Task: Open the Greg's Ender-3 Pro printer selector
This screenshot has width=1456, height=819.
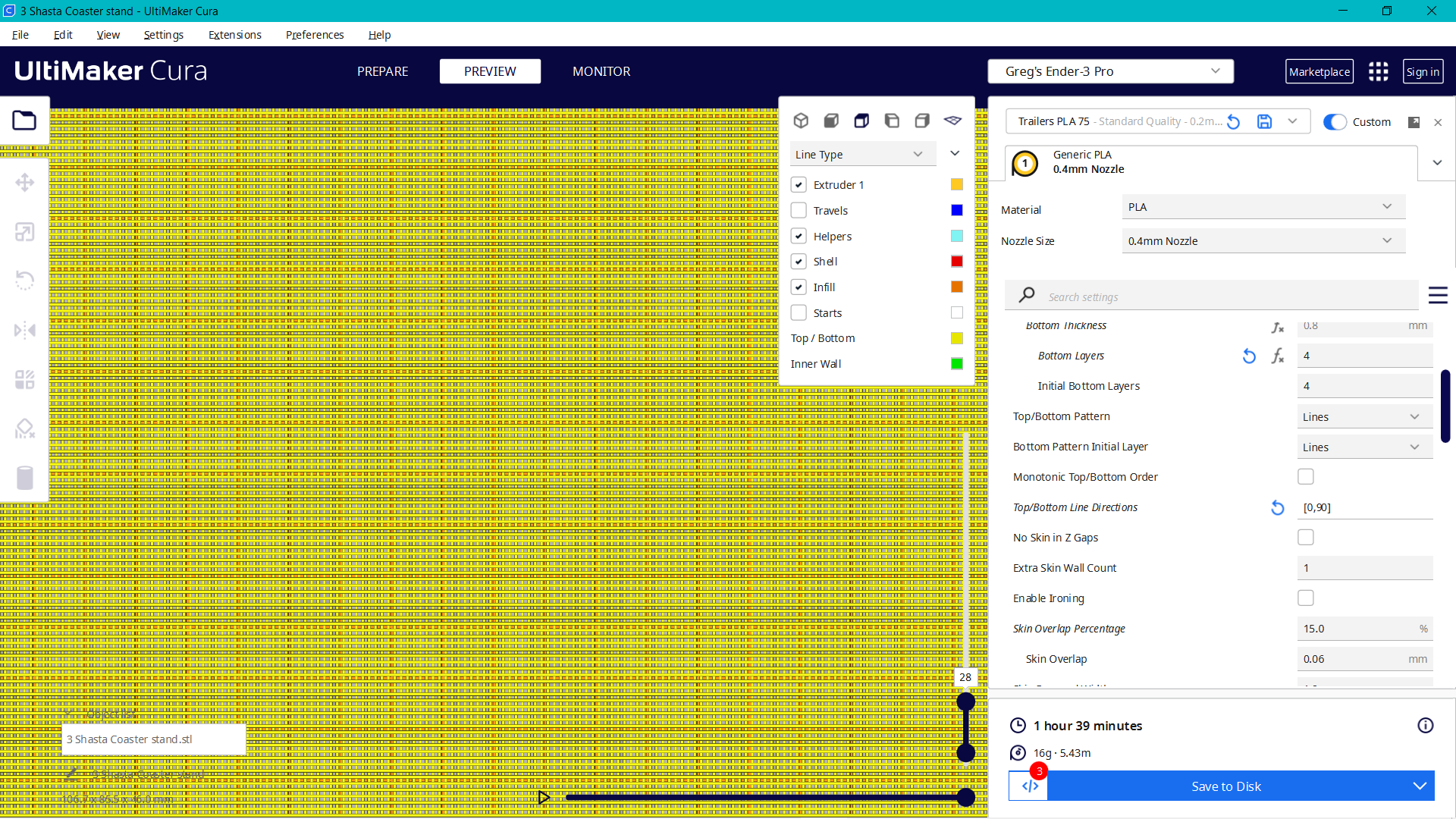Action: click(x=1110, y=71)
